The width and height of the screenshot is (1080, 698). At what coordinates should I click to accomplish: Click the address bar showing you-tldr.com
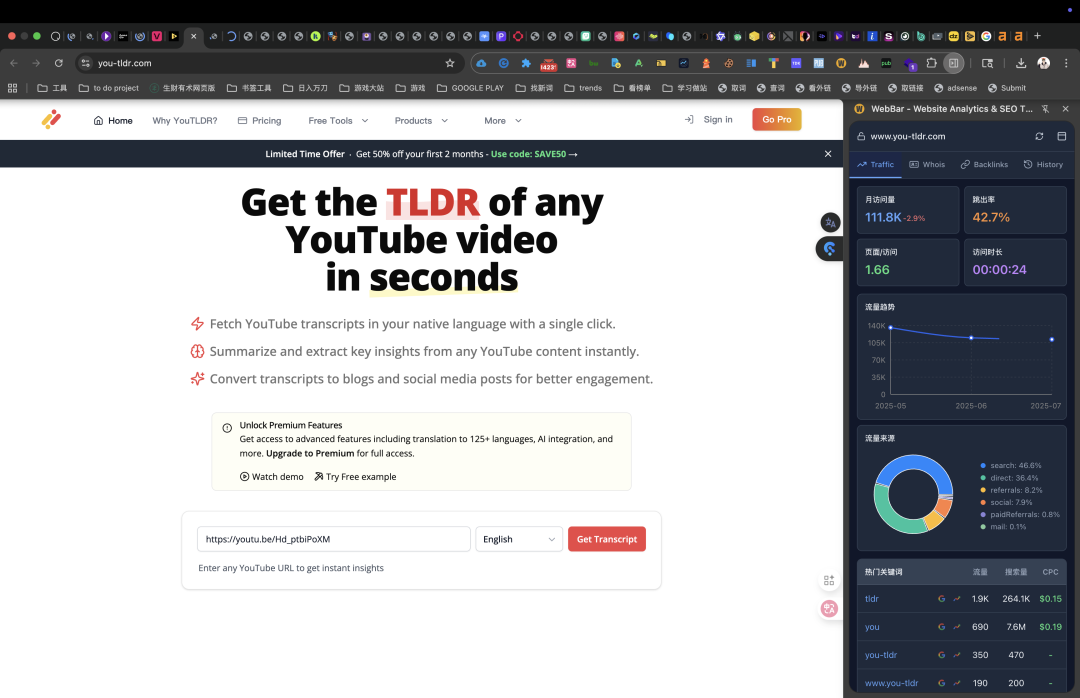269,63
